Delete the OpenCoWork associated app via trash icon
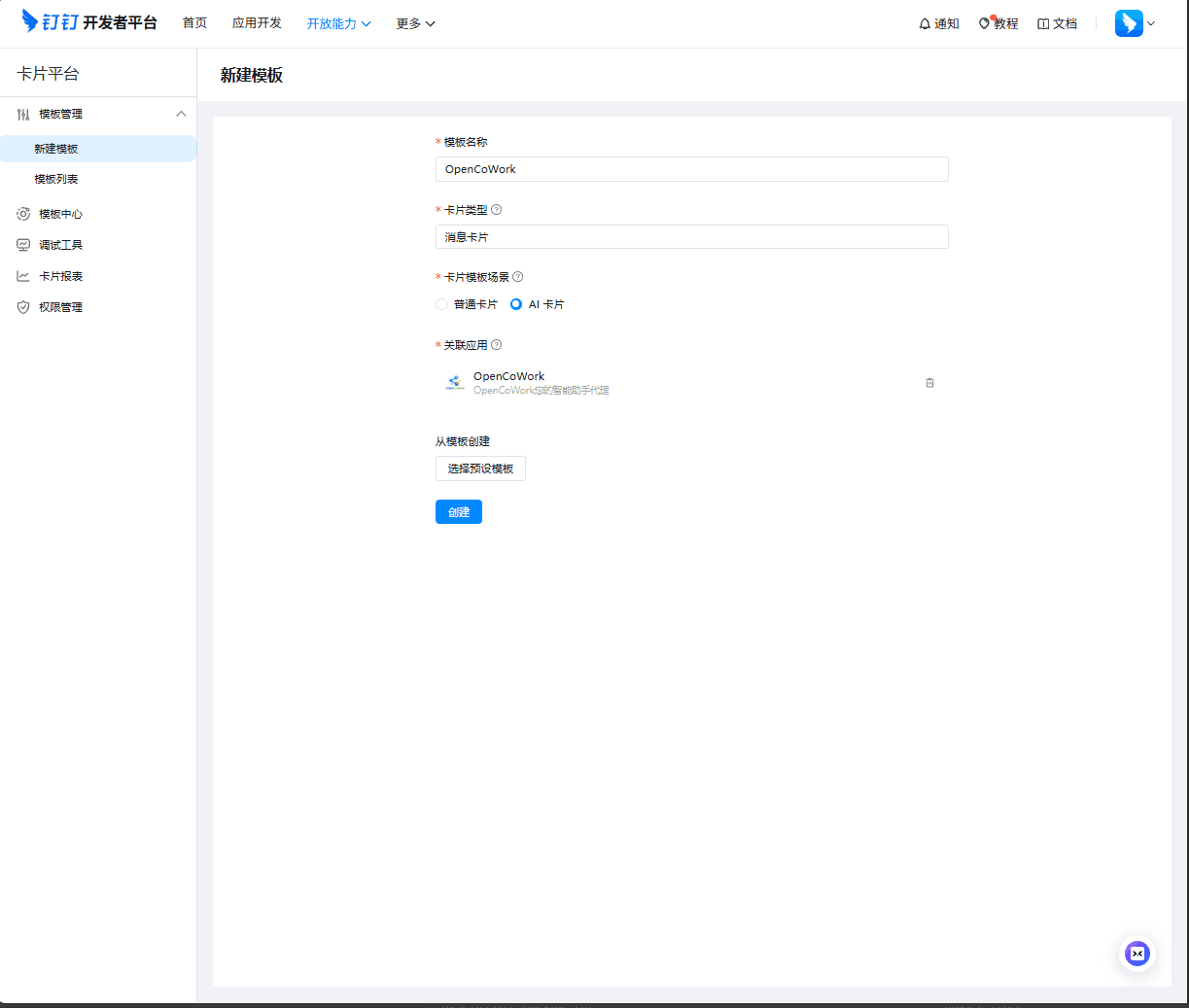The image size is (1189, 1008). (x=929, y=383)
